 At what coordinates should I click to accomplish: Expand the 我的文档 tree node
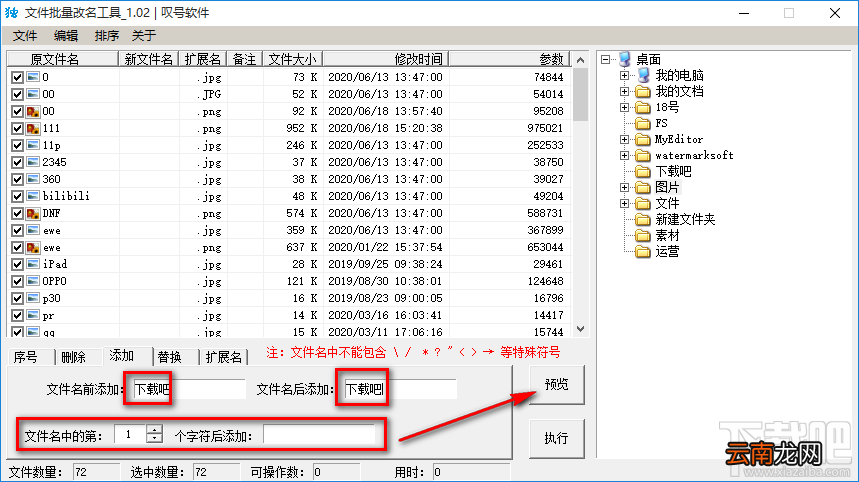[625, 91]
